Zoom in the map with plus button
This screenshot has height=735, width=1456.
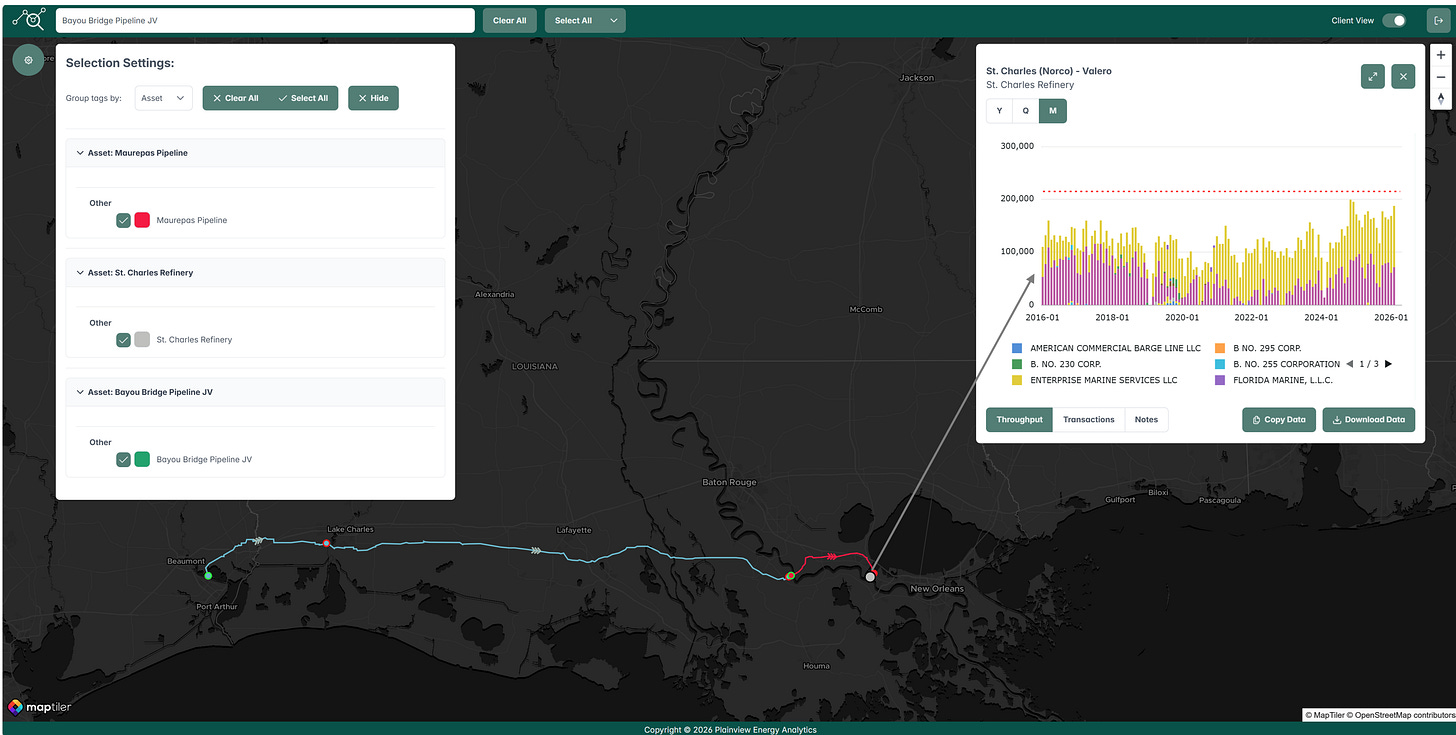click(1440, 56)
